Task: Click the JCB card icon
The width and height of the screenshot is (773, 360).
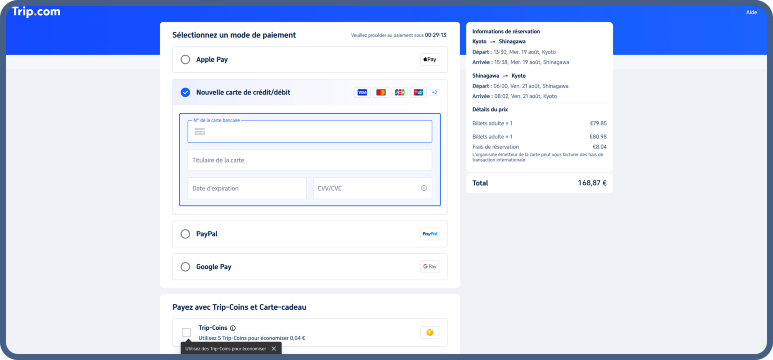Action: coord(399,92)
